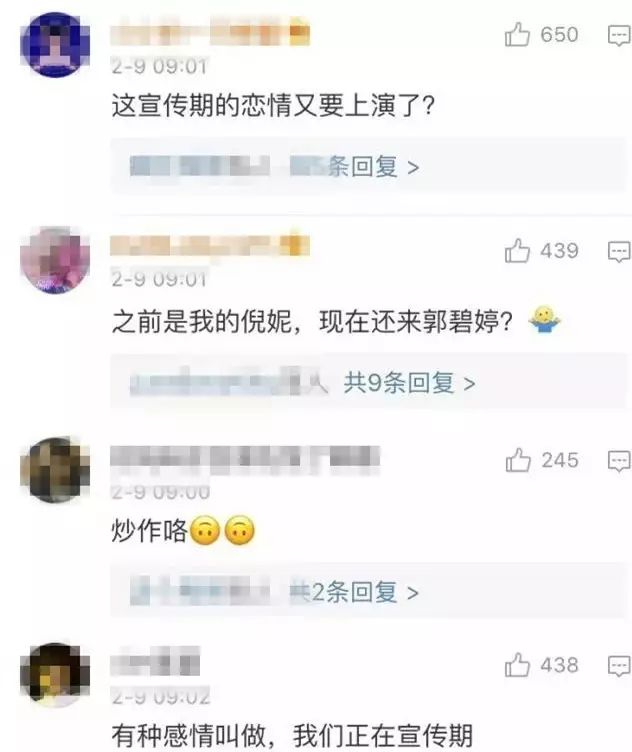Reply icon beside the 650 likes count

pos(619,36)
